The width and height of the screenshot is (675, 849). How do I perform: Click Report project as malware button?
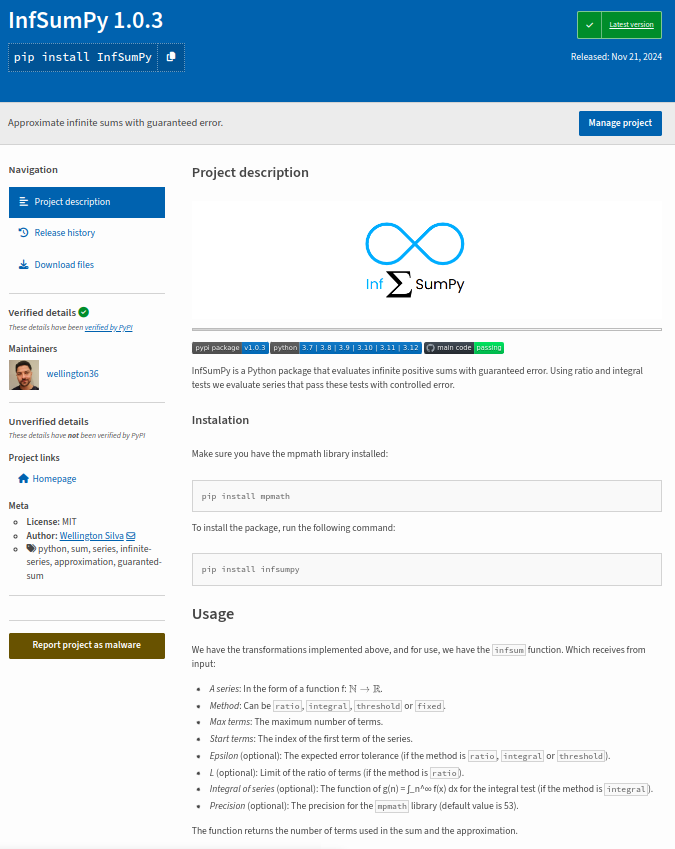[x=87, y=645]
